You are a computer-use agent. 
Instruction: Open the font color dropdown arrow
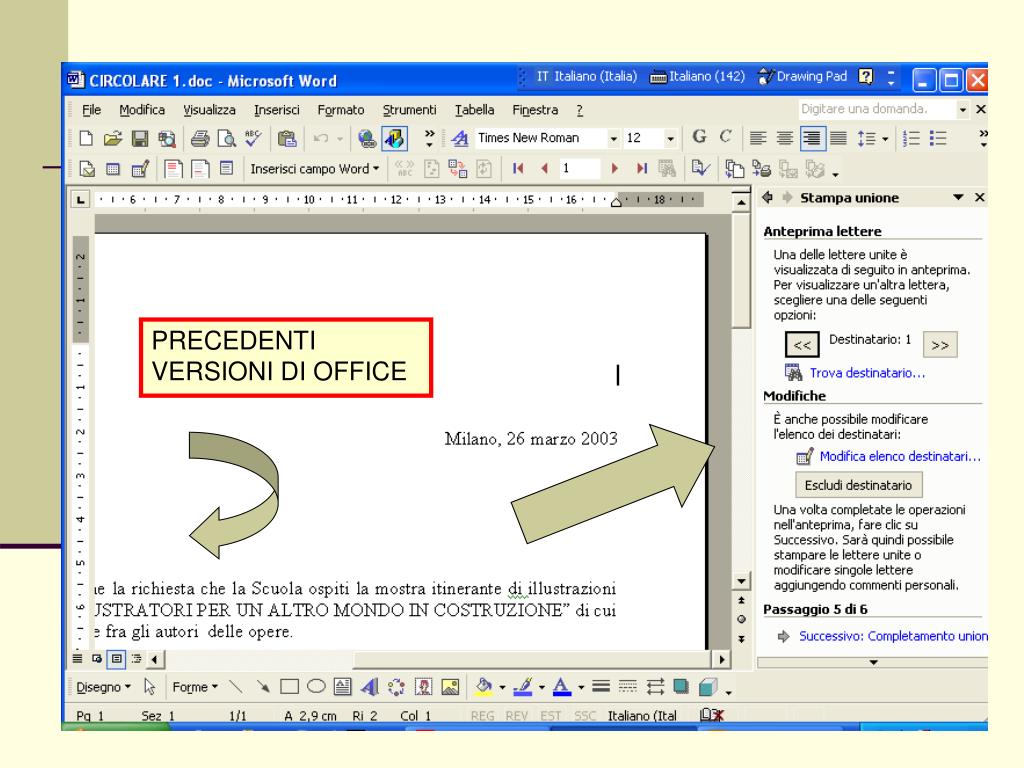[581, 687]
